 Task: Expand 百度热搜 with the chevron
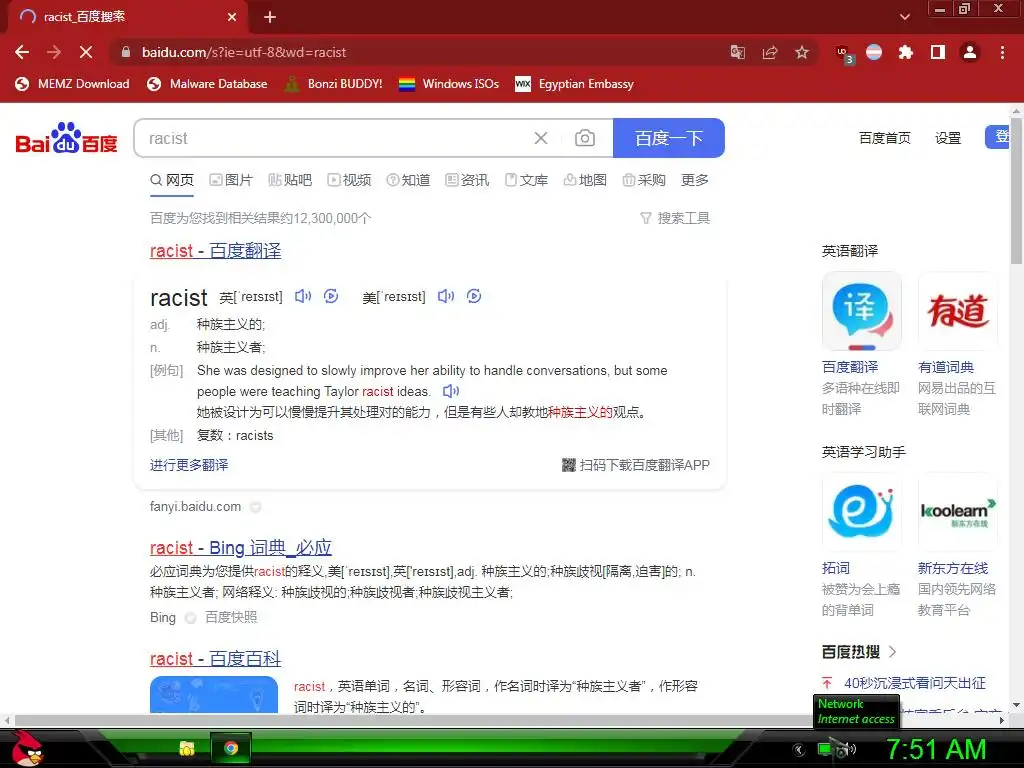pos(893,652)
